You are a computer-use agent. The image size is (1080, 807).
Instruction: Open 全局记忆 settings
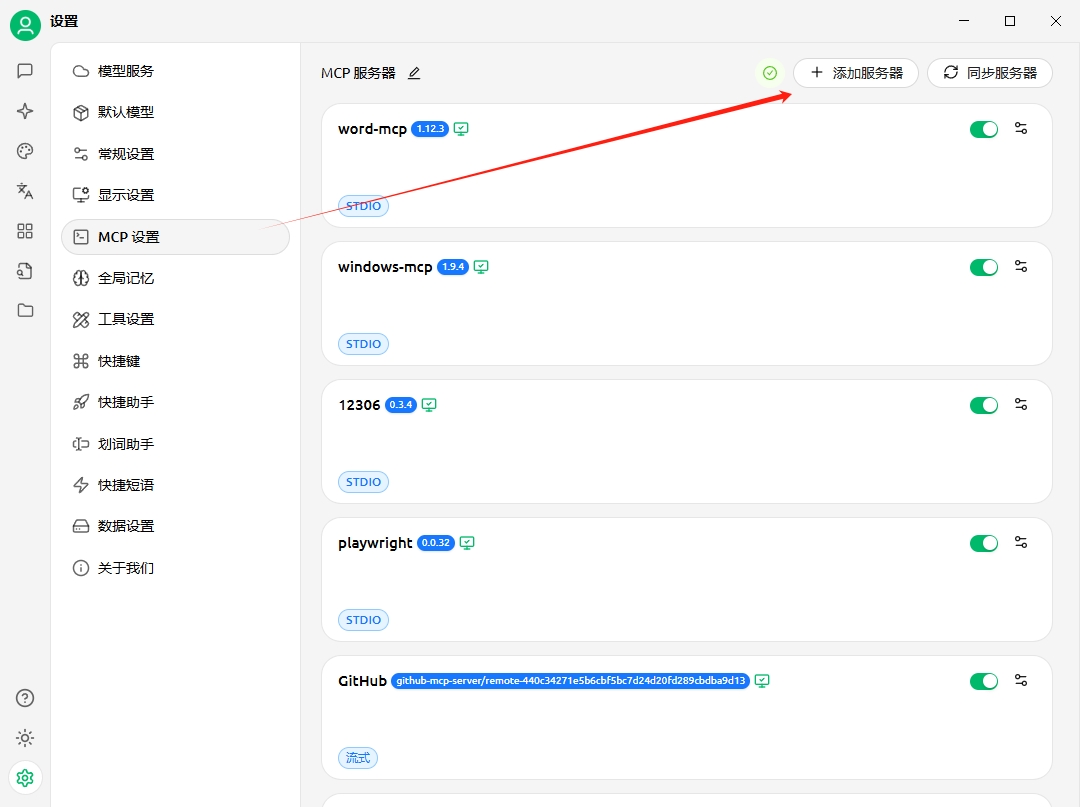click(176, 278)
